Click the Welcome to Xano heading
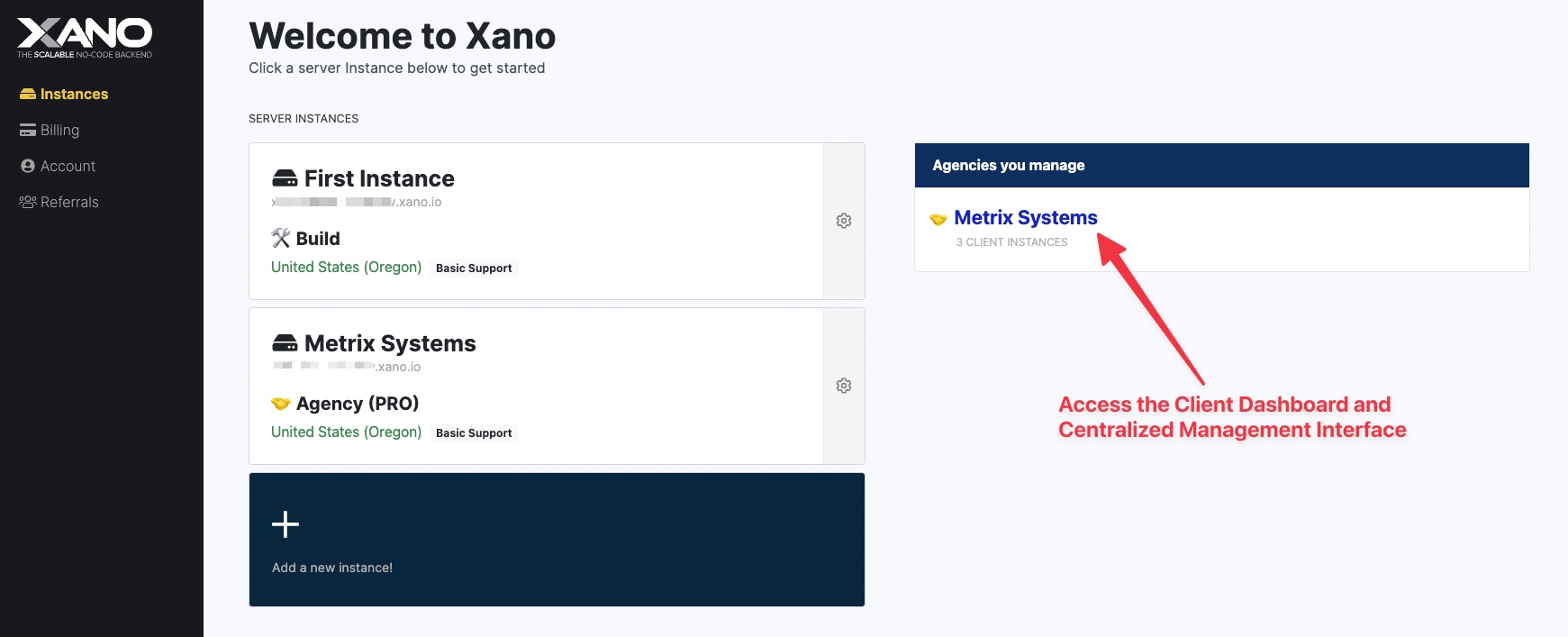 click(403, 36)
